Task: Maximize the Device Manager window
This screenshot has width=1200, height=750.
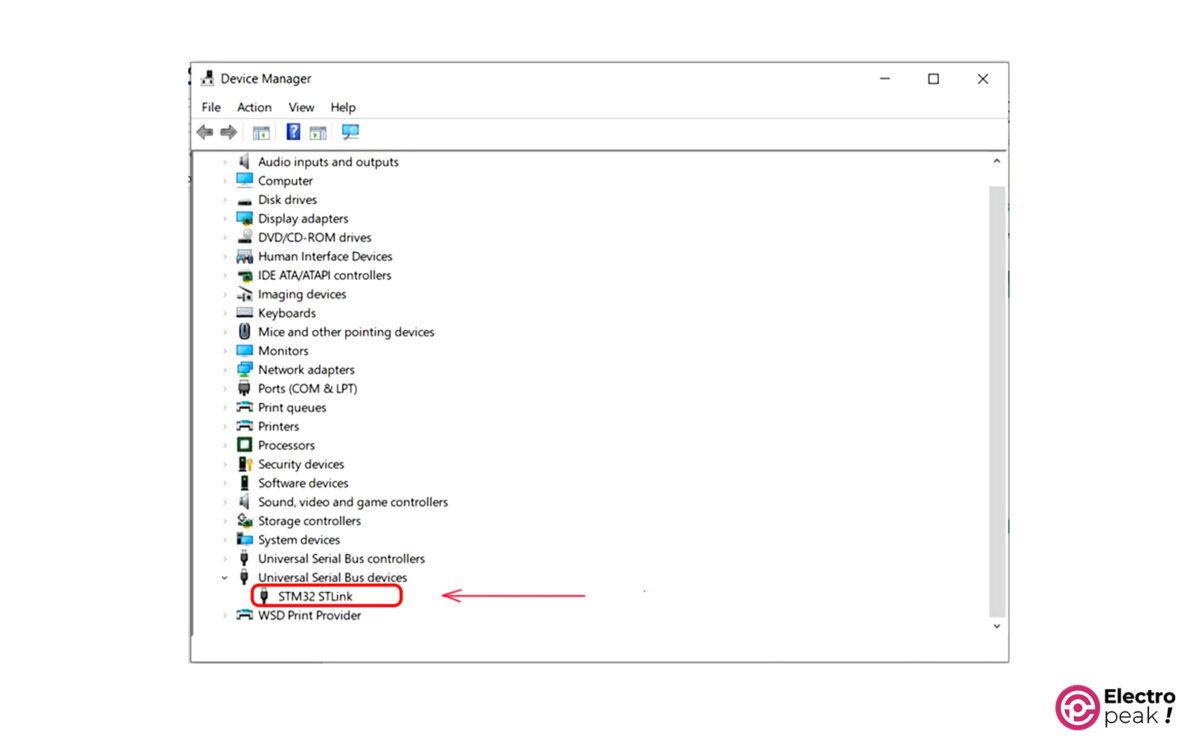Action: [x=933, y=79]
